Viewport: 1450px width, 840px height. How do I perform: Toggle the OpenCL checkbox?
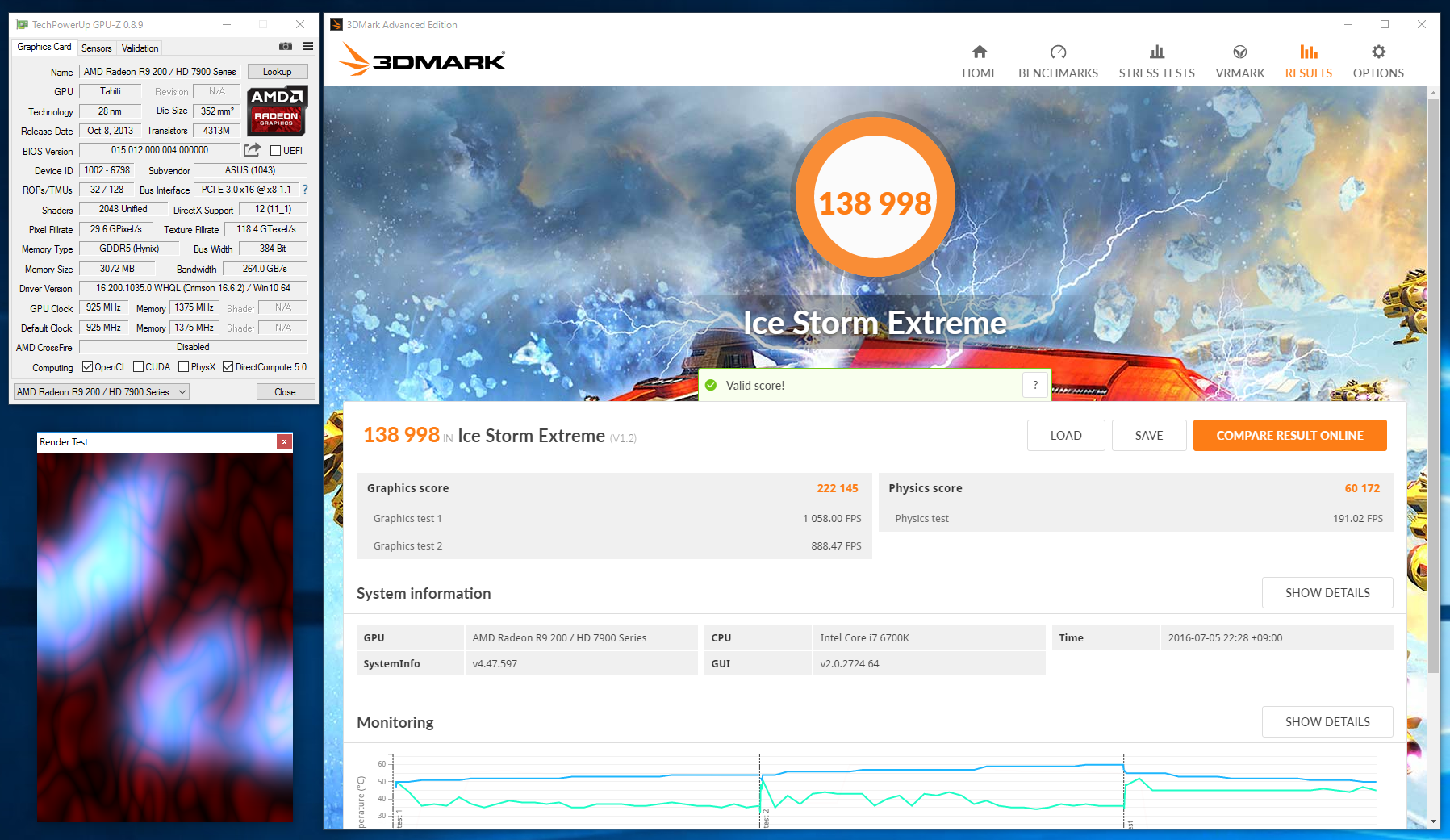[x=87, y=367]
